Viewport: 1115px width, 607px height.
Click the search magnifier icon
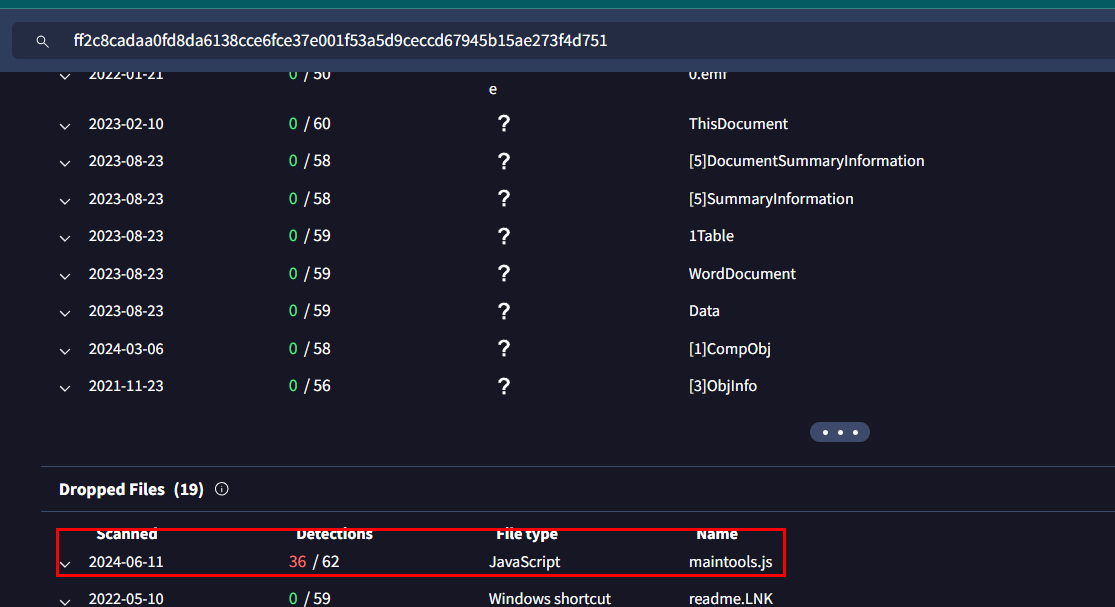[x=42, y=41]
